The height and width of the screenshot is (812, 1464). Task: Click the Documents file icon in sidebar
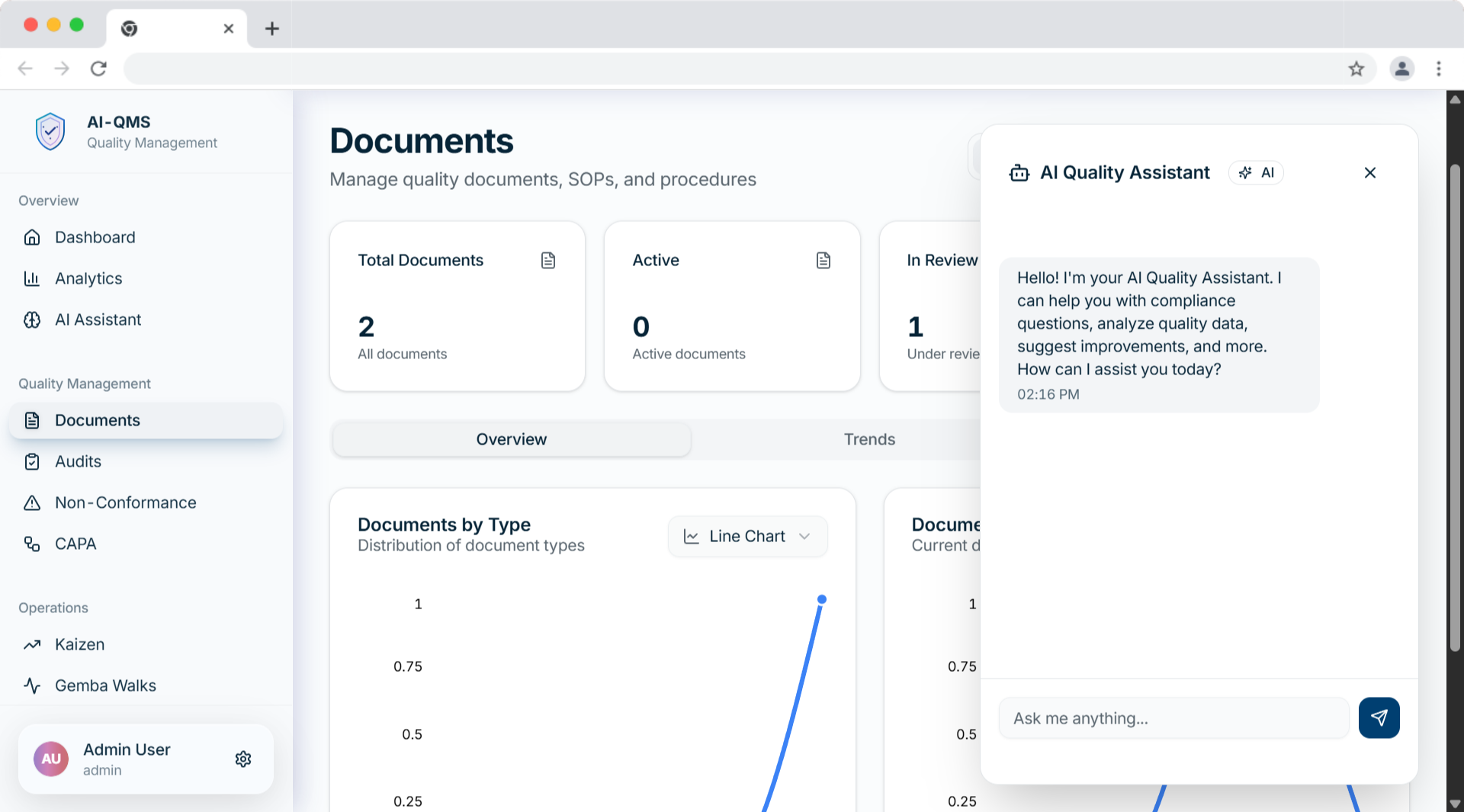pos(32,420)
